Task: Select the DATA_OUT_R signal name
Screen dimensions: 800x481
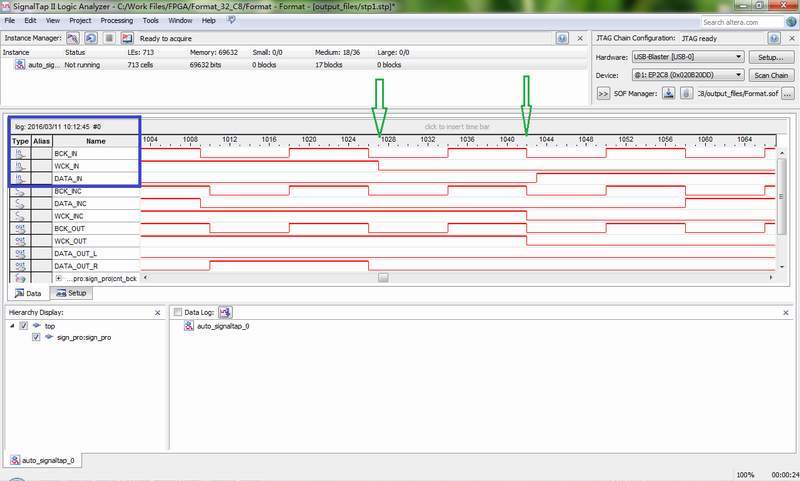Action: click(x=76, y=266)
